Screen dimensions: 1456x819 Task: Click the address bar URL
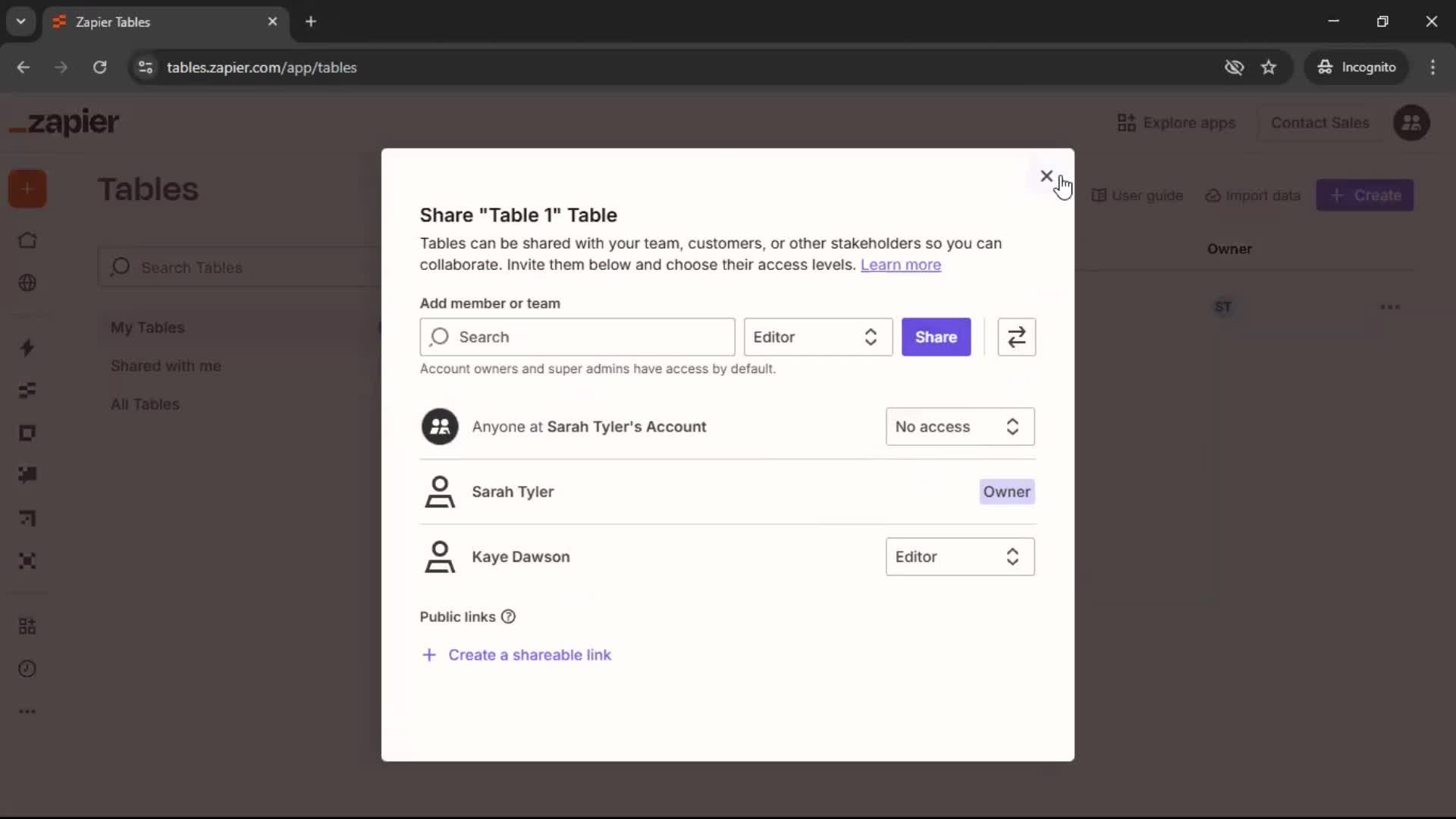(262, 67)
